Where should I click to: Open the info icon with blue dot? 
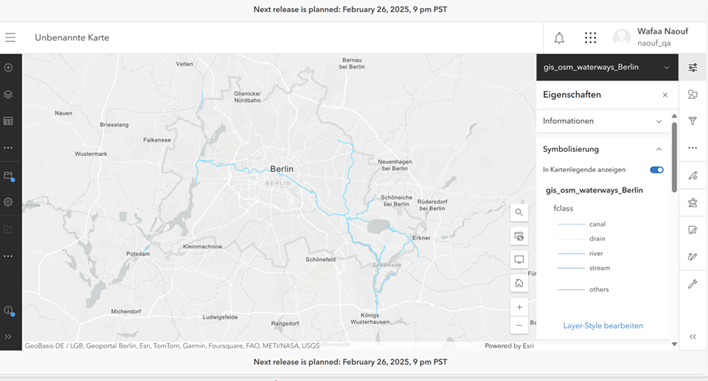coord(9,311)
